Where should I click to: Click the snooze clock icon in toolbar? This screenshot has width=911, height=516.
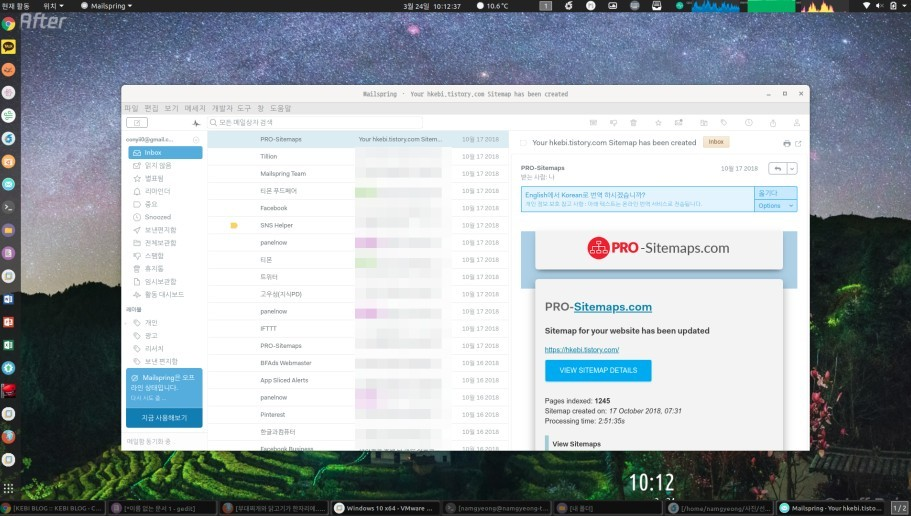tap(749, 123)
